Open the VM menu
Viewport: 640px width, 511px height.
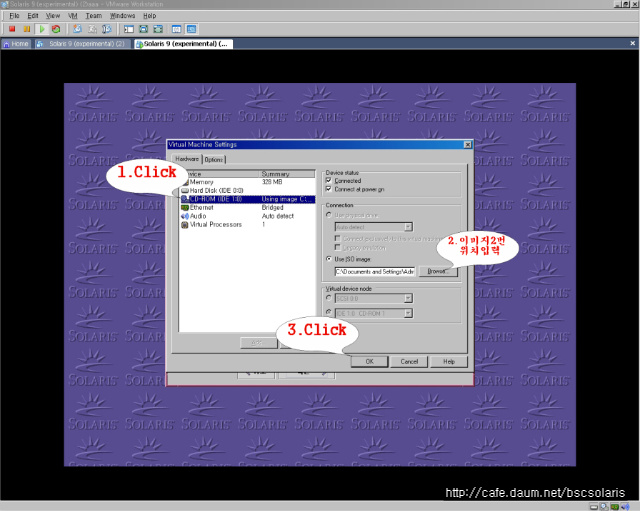73,16
